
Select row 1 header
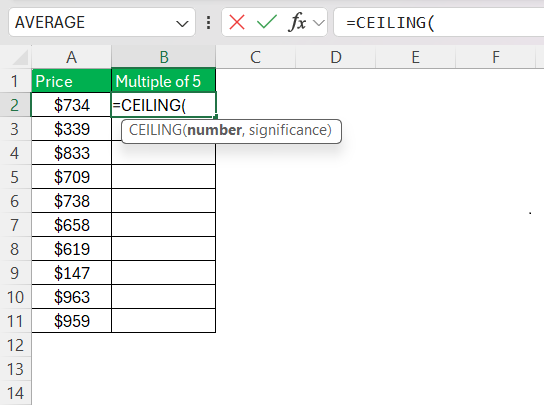tap(15, 81)
